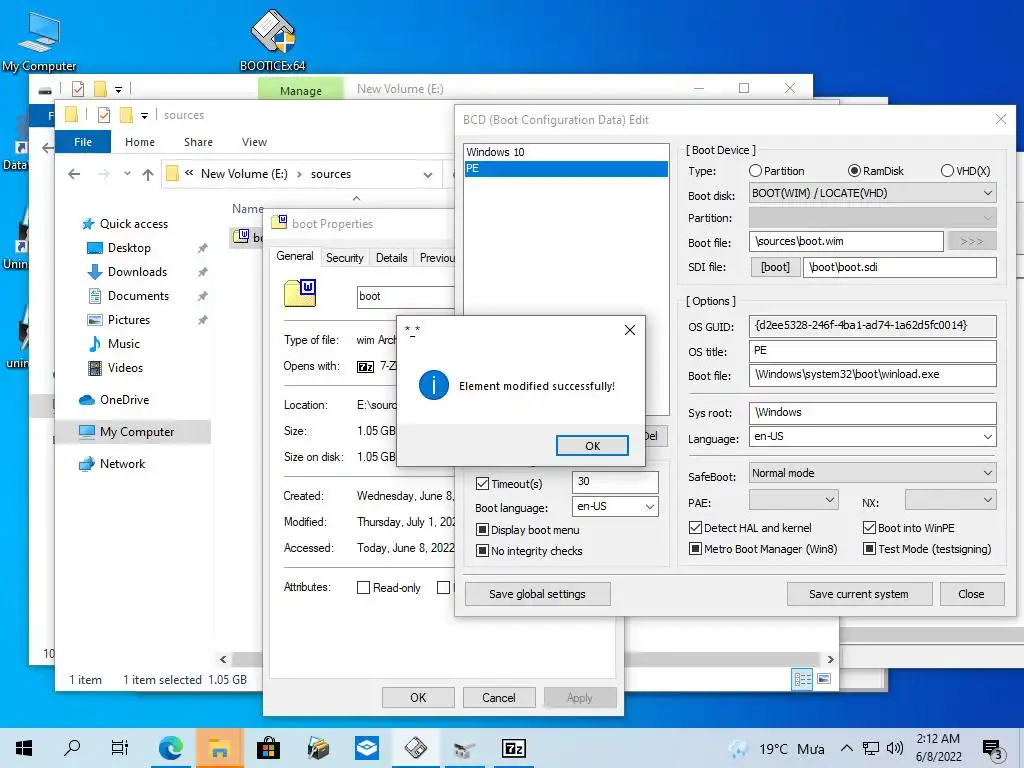
Task: Switch to BOOTICE taskbar icon
Action: click(416, 748)
